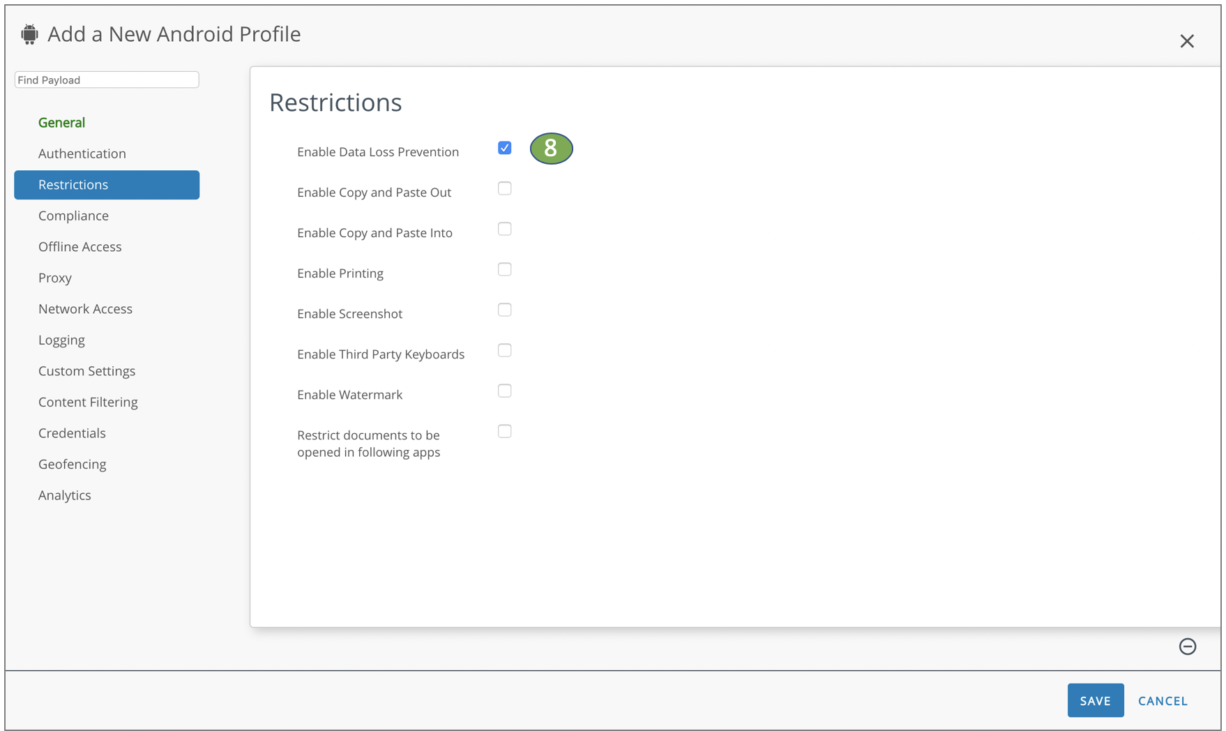Open the General payload section
Viewport: 1226px width, 731px height.
click(61, 122)
